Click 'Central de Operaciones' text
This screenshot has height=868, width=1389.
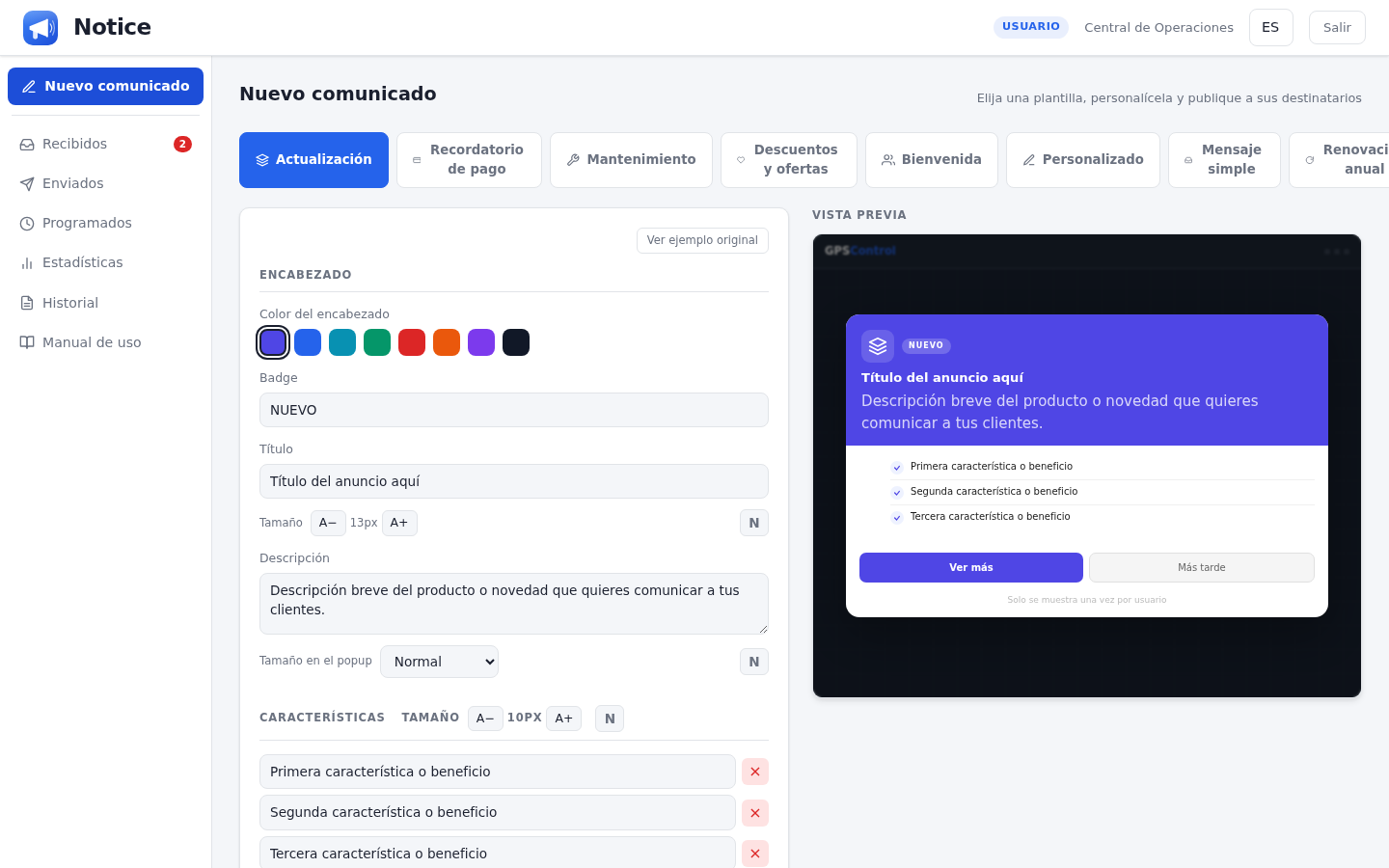point(1158,28)
